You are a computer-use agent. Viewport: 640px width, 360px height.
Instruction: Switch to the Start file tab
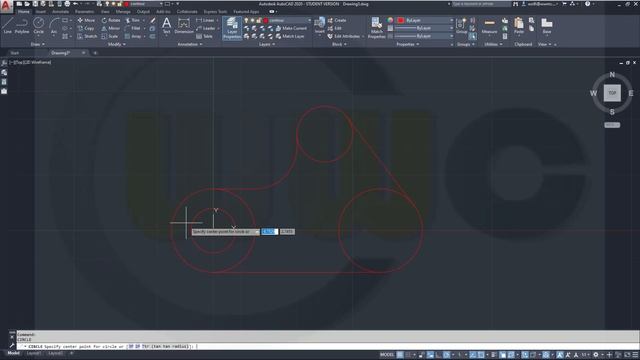tap(15, 53)
